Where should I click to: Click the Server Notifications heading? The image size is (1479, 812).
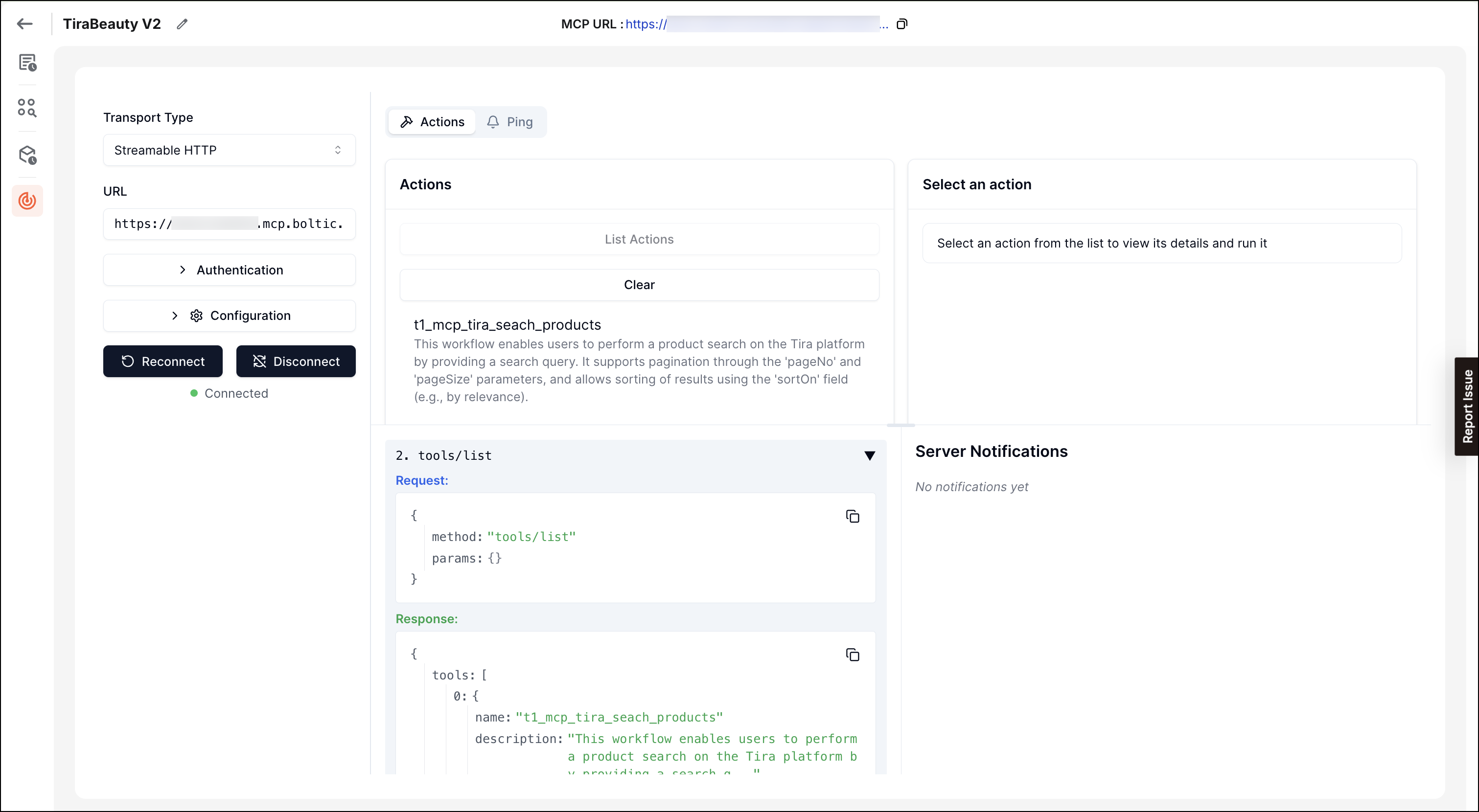991,451
